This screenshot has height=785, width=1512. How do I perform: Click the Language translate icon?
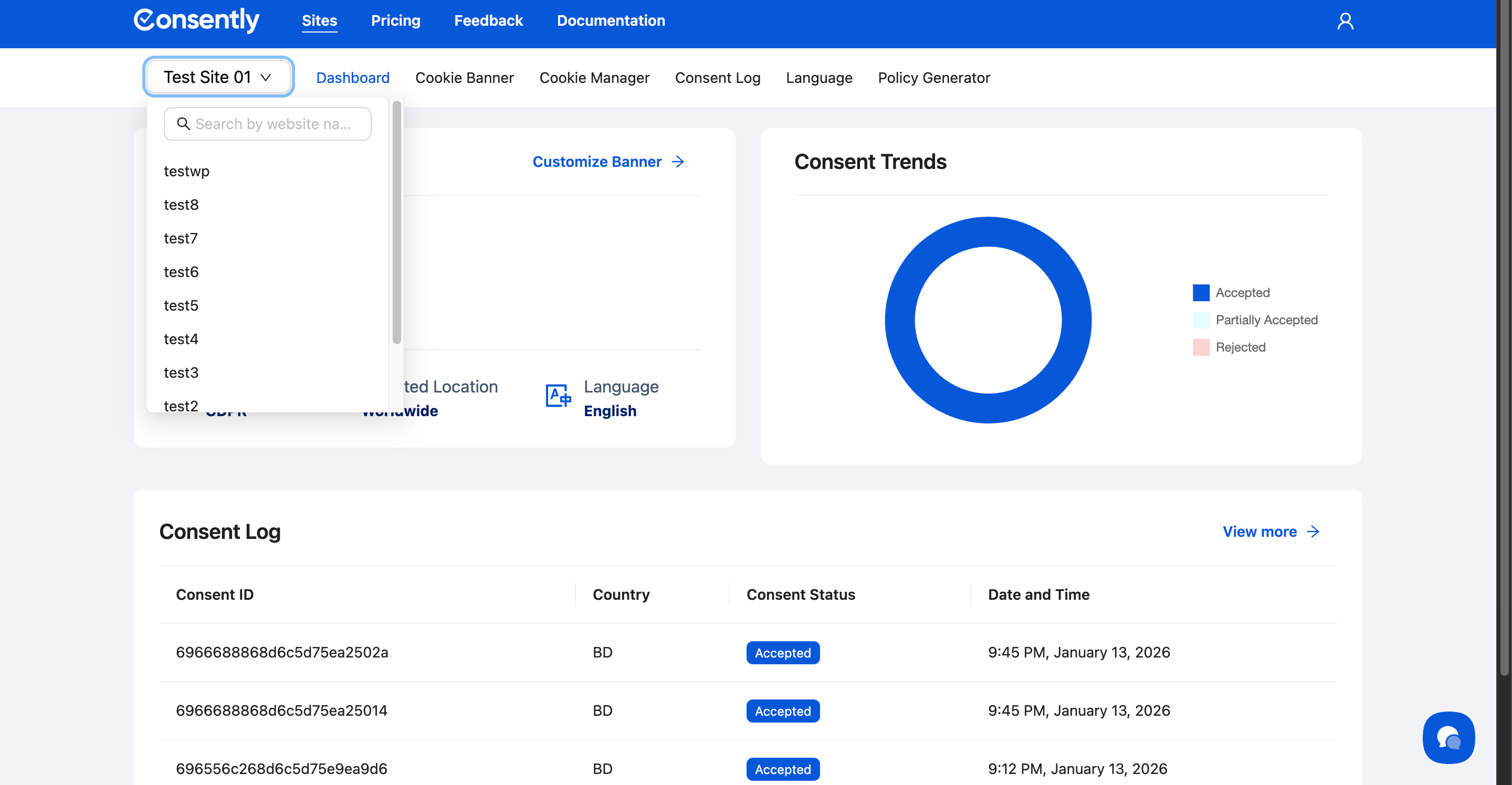point(558,396)
